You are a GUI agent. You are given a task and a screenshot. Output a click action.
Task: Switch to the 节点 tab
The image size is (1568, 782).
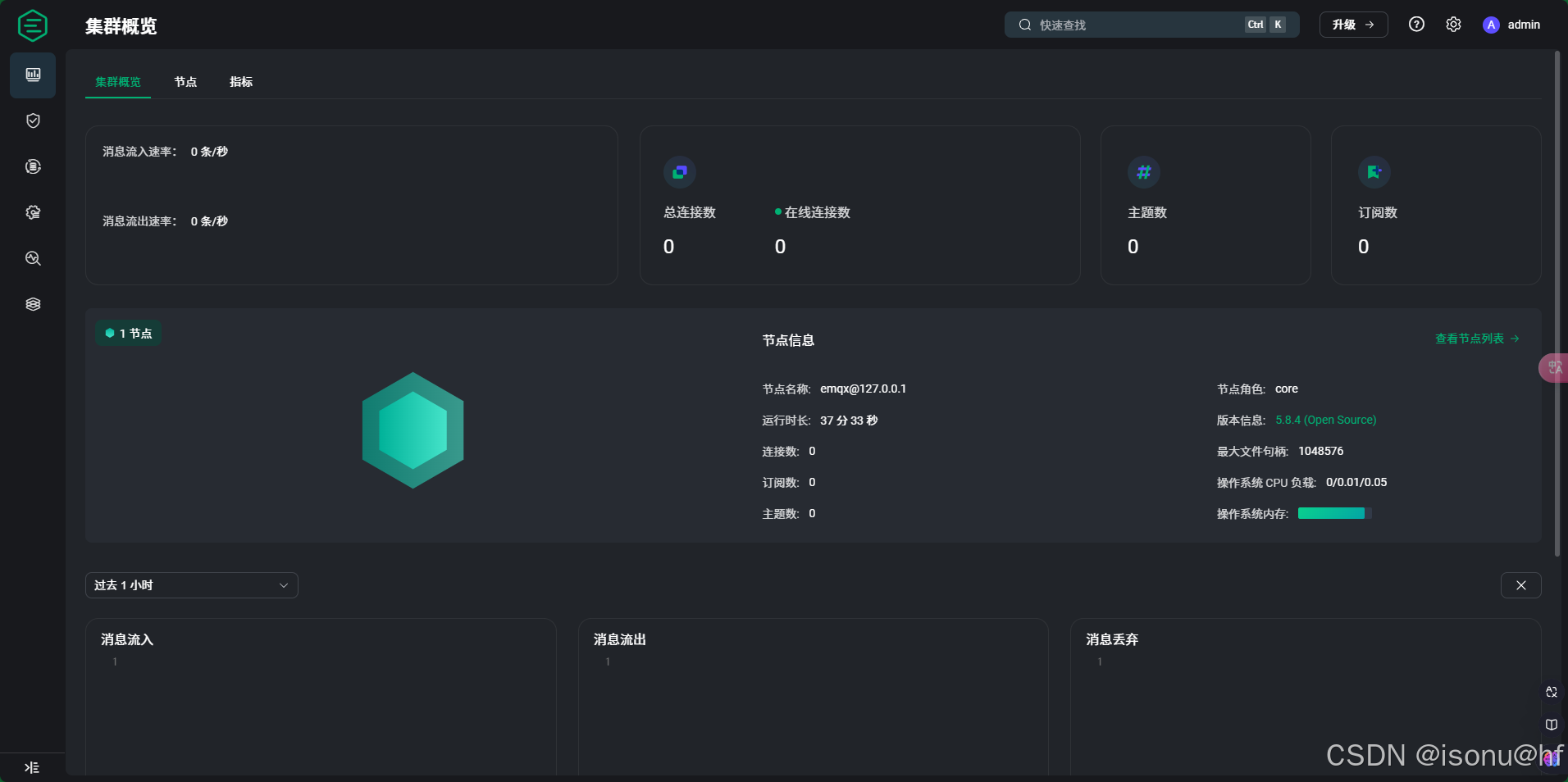(185, 82)
